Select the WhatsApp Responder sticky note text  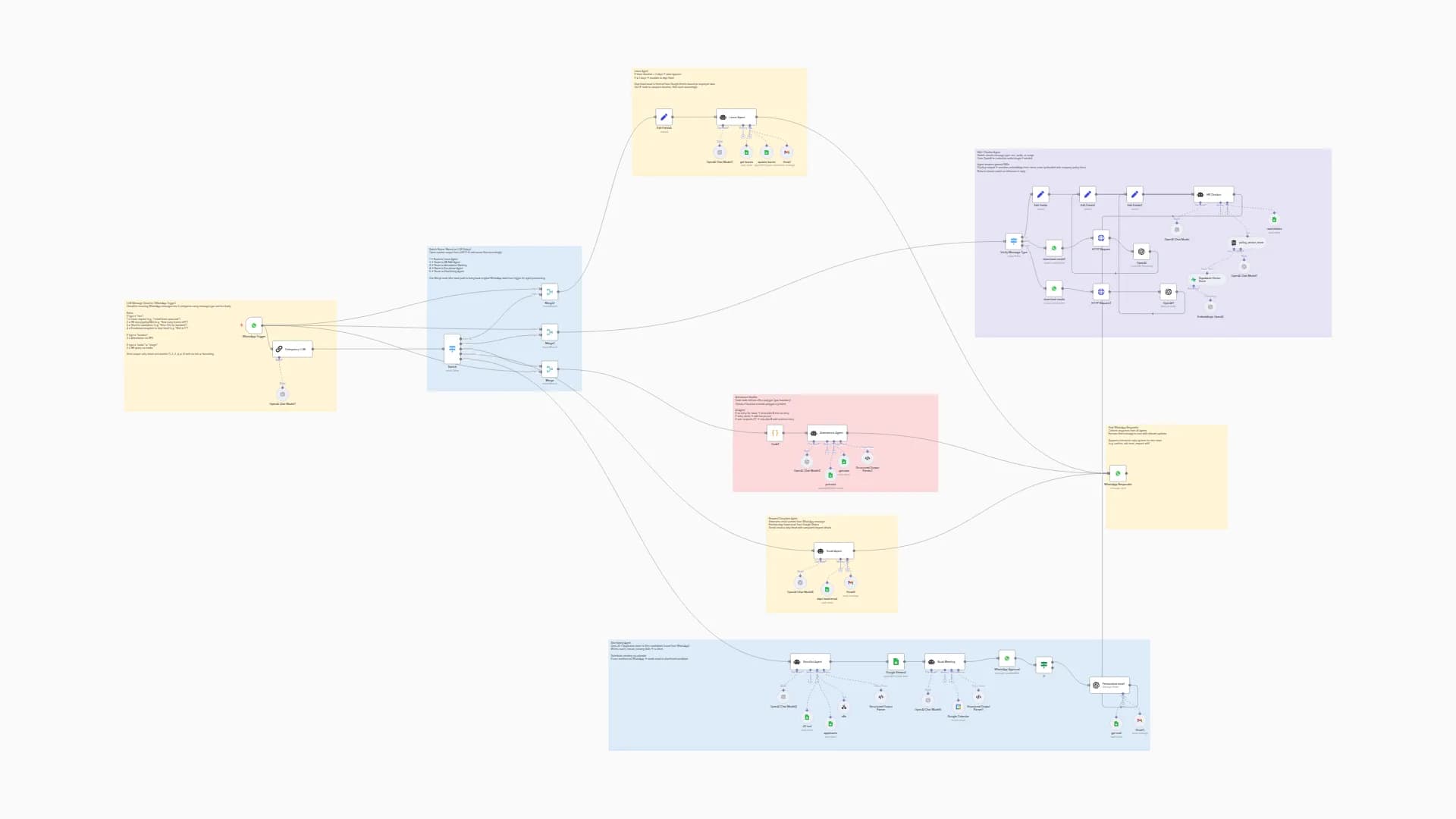tap(1137, 435)
